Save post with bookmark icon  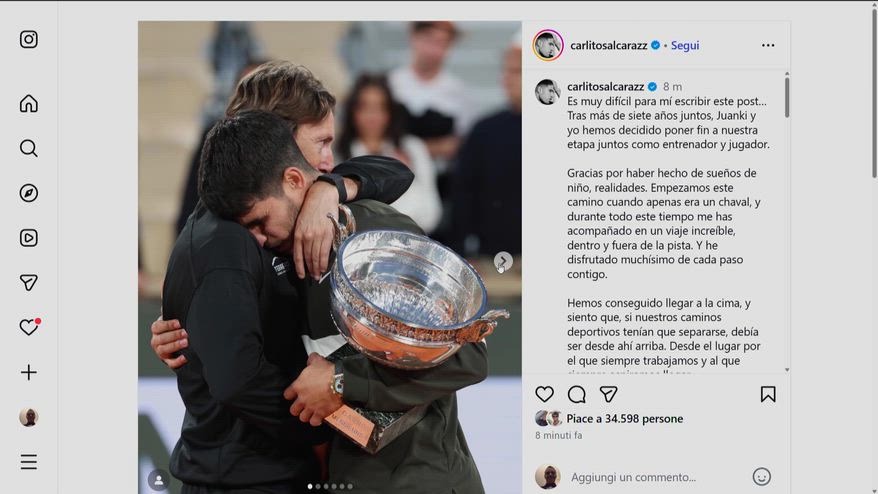pyautogui.click(x=768, y=394)
